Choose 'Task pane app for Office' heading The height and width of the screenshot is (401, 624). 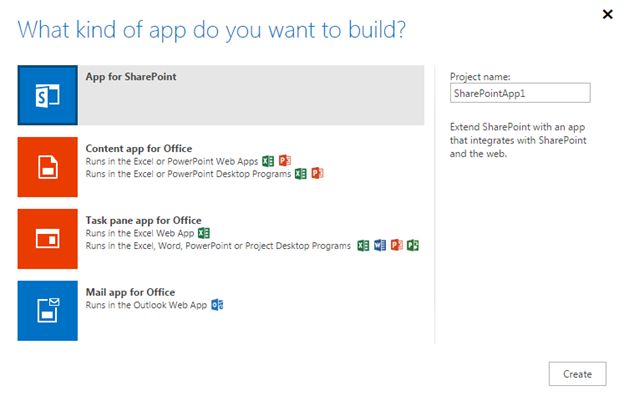(x=144, y=220)
